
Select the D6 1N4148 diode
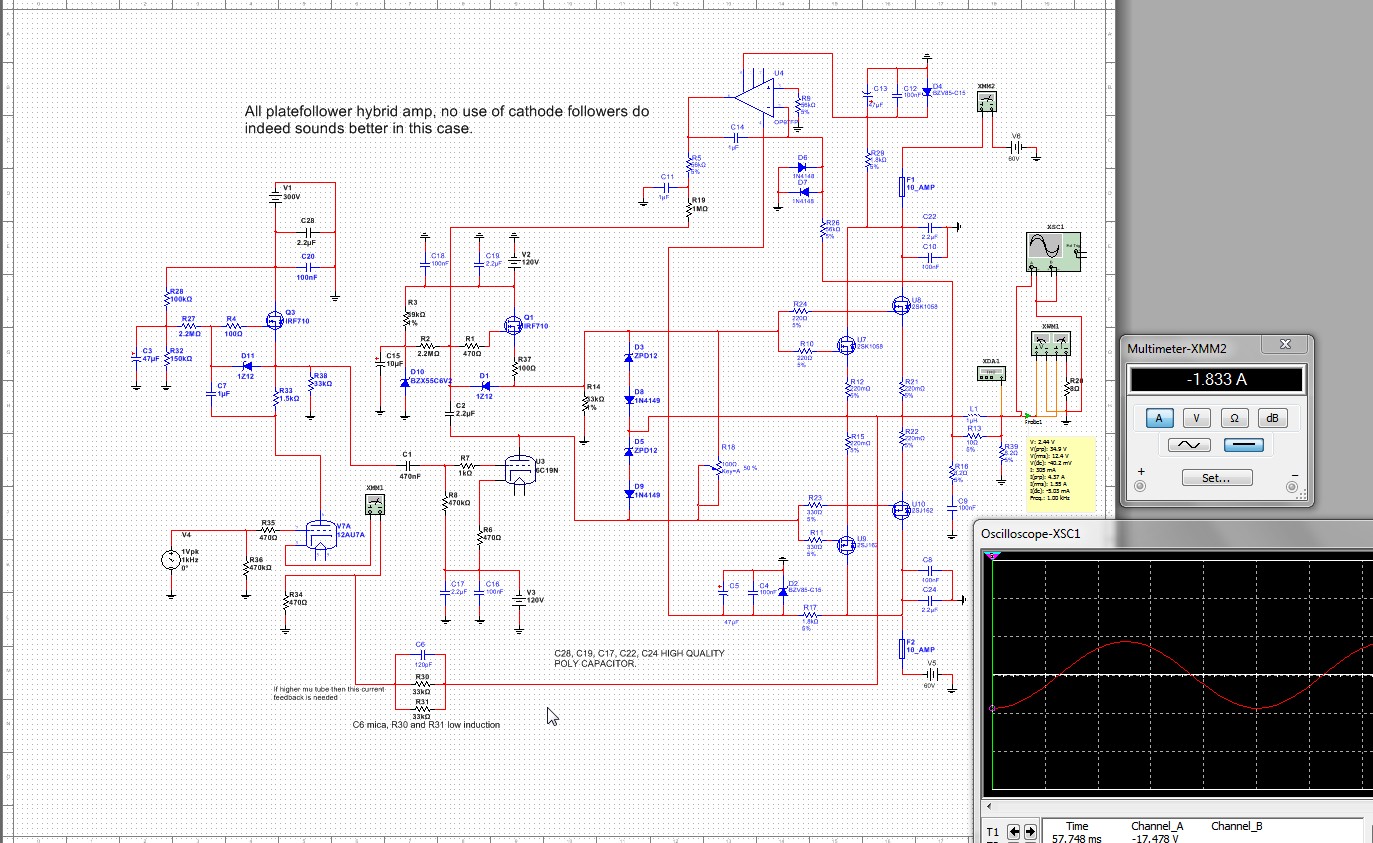tap(802, 167)
